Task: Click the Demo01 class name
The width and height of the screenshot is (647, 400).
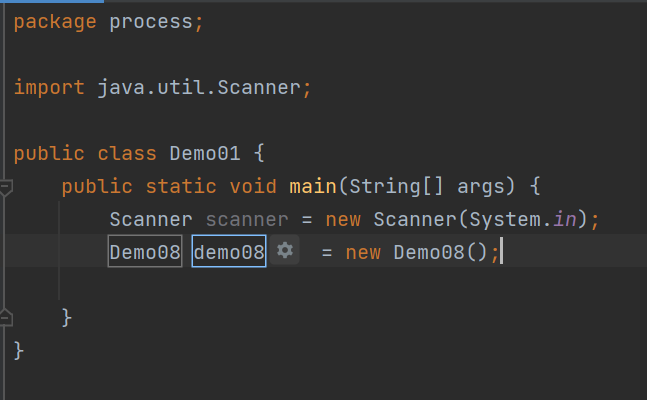Action: (205, 153)
